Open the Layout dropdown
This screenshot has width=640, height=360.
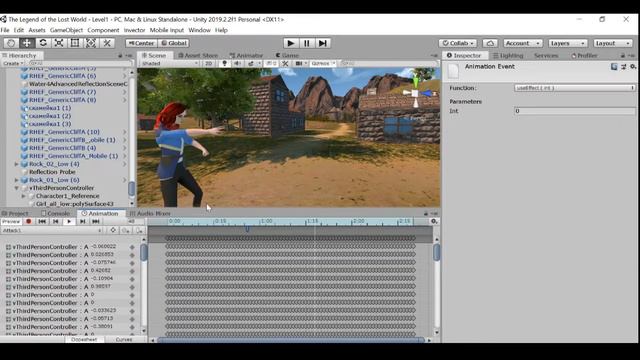point(612,43)
